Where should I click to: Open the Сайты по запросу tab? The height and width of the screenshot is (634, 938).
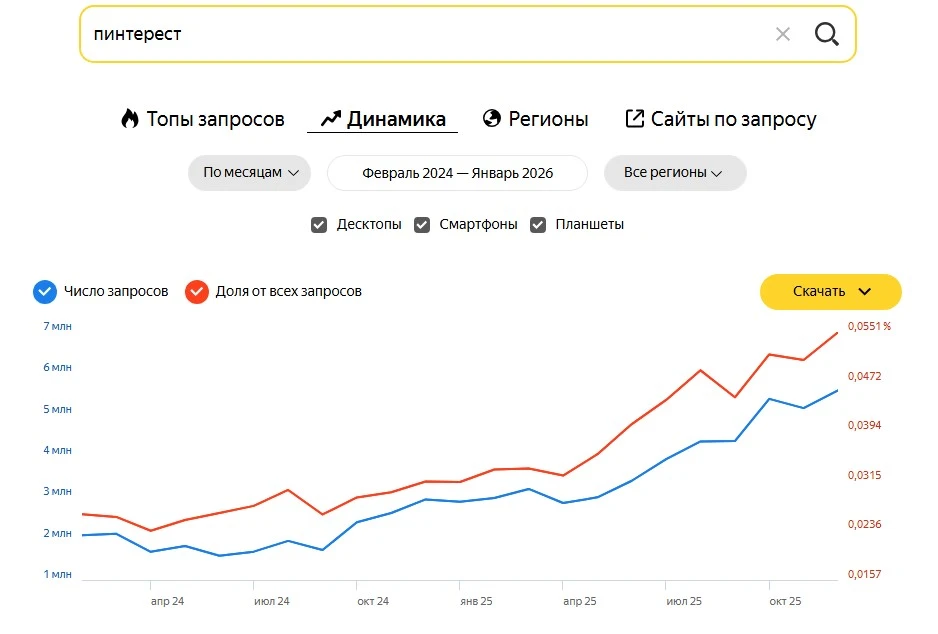(721, 119)
